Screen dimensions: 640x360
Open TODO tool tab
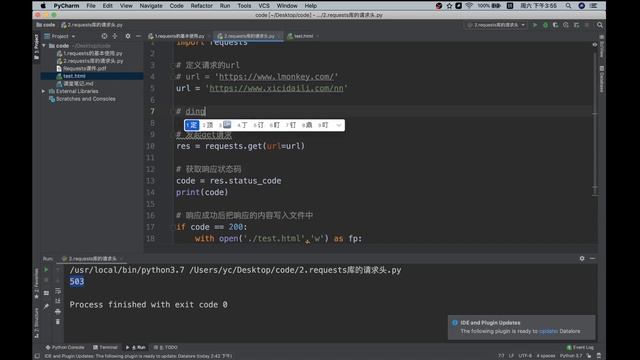click(165, 347)
